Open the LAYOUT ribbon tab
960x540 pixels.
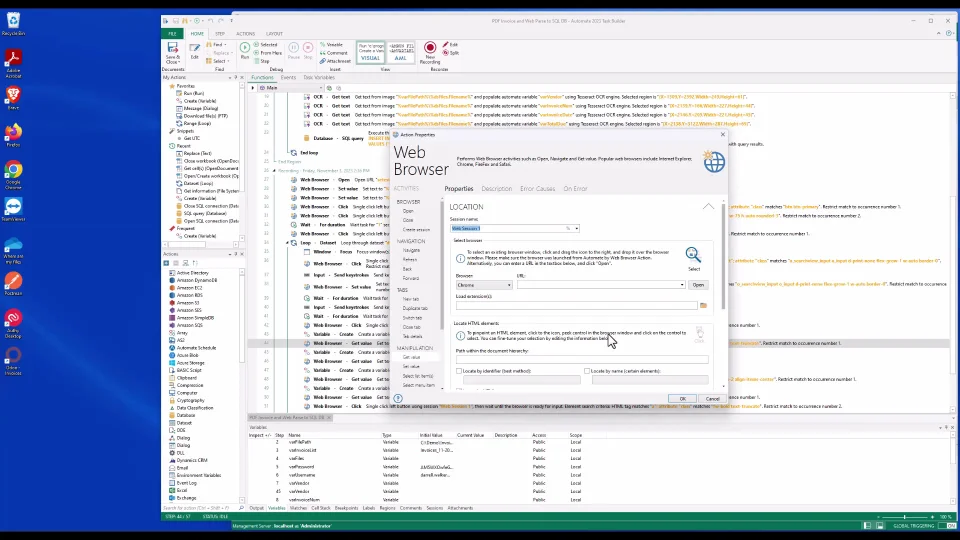pos(274,34)
